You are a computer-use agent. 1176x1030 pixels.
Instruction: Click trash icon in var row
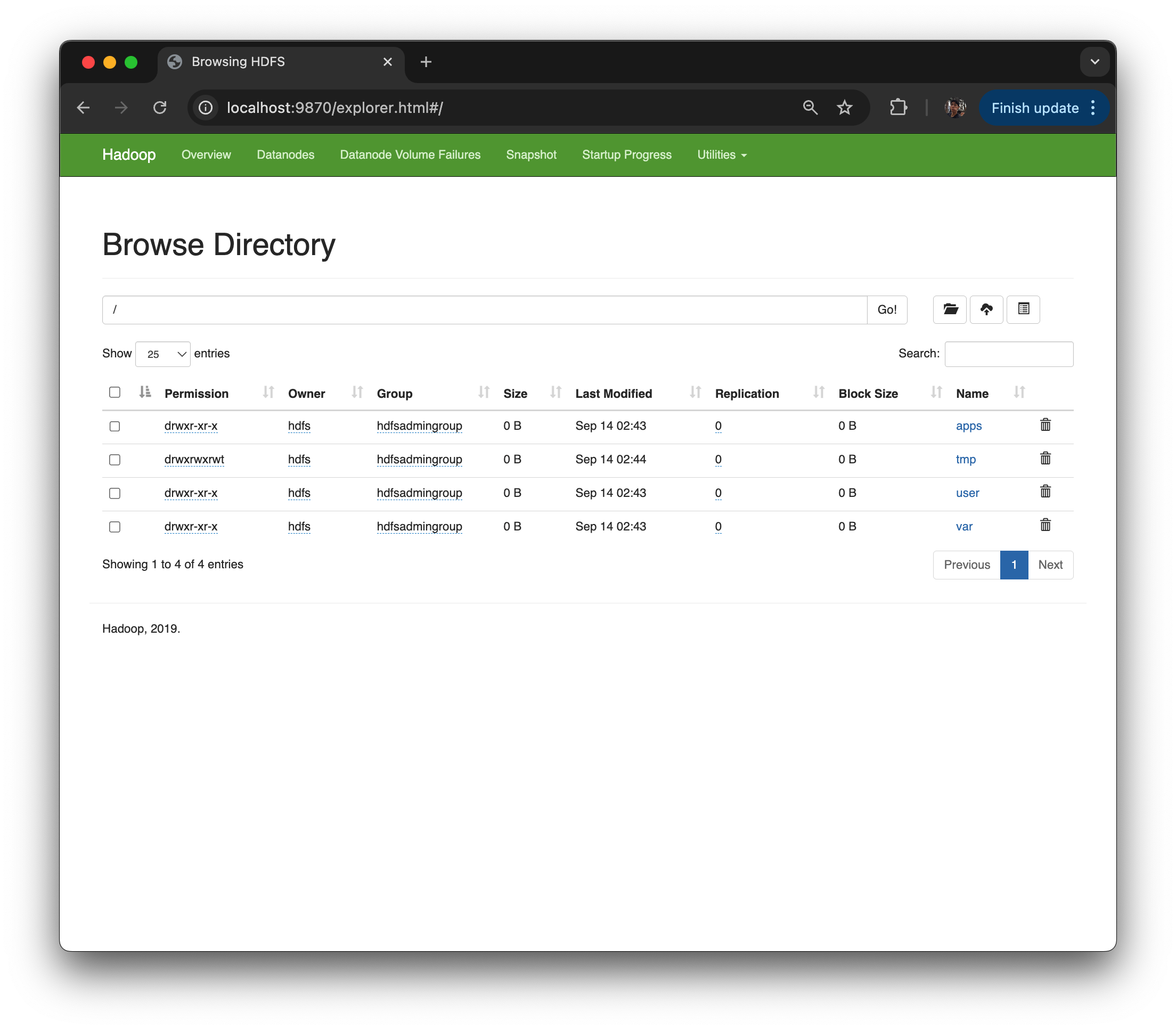1045,525
